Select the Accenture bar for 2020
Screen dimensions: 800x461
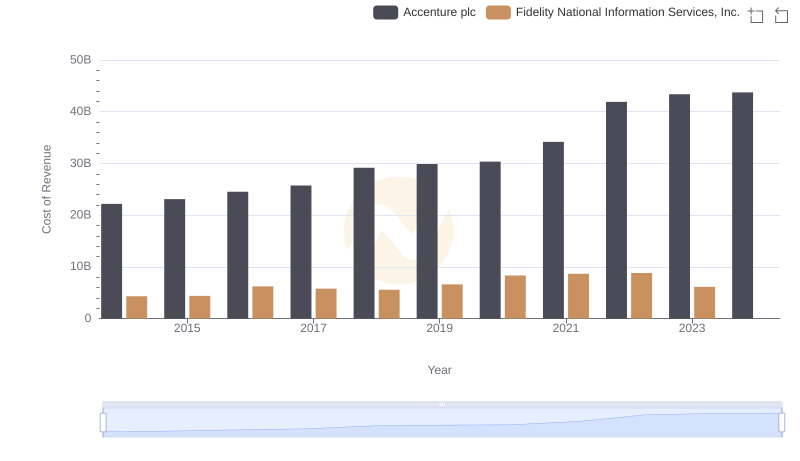click(x=490, y=240)
